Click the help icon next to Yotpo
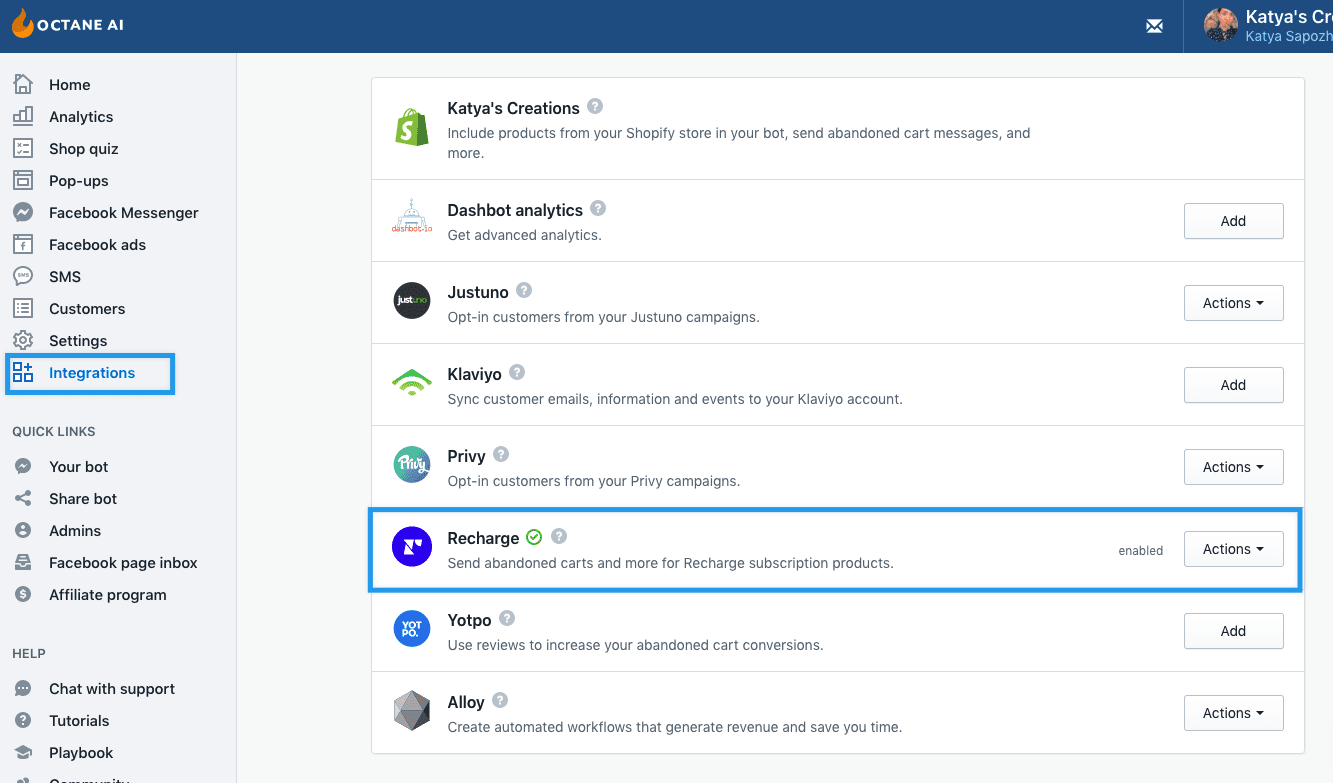This screenshot has width=1333, height=783. [x=507, y=618]
